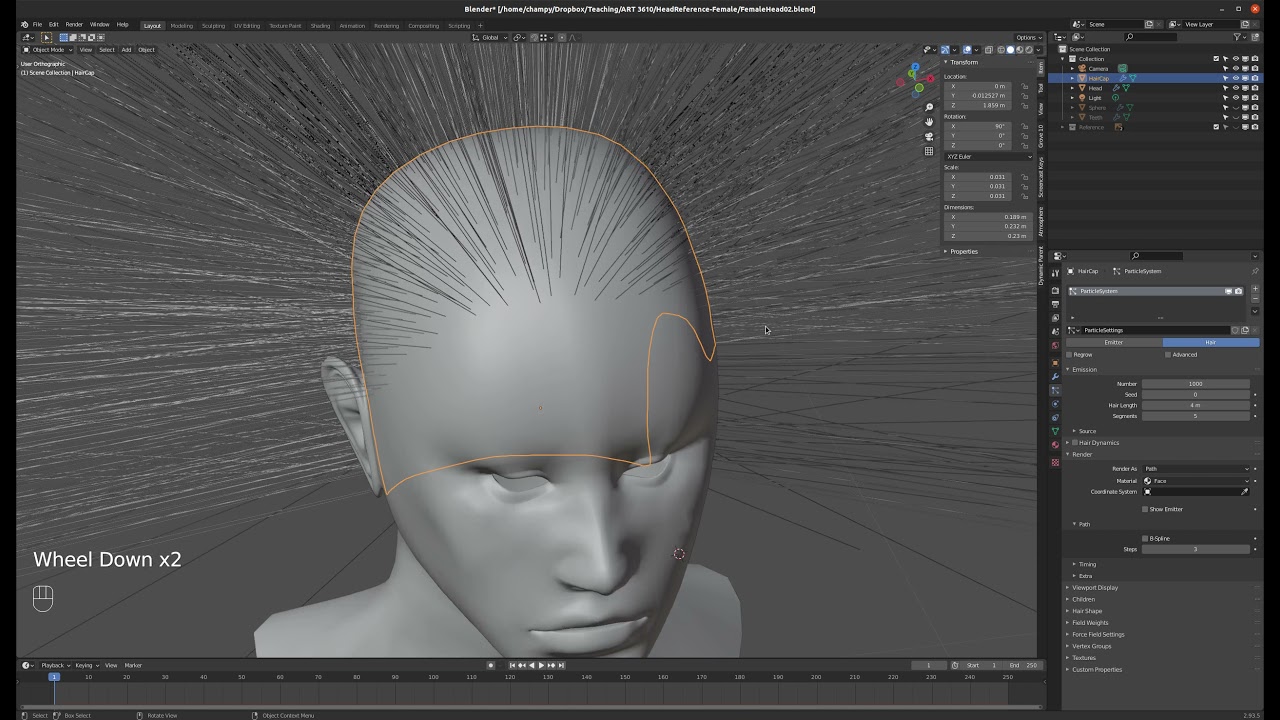The width and height of the screenshot is (1280, 720).
Task: Open the File menu
Action: click(37, 24)
